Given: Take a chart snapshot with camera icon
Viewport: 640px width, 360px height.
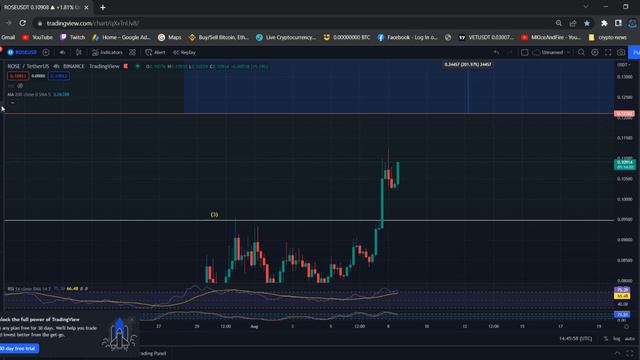Looking at the screenshot, I should (621, 52).
